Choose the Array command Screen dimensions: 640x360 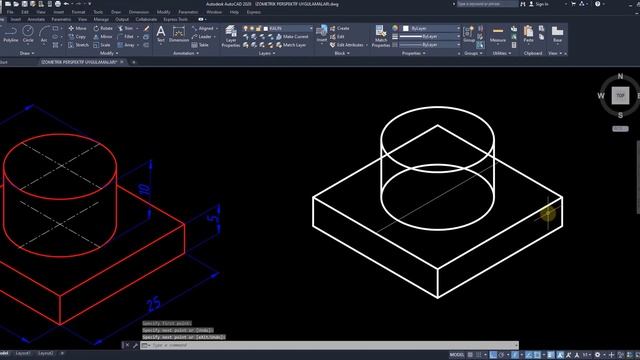[x=127, y=45]
